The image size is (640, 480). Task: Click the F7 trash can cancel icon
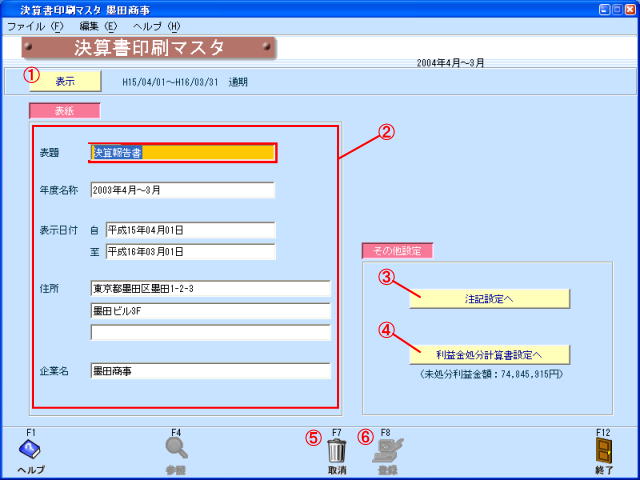point(337,451)
